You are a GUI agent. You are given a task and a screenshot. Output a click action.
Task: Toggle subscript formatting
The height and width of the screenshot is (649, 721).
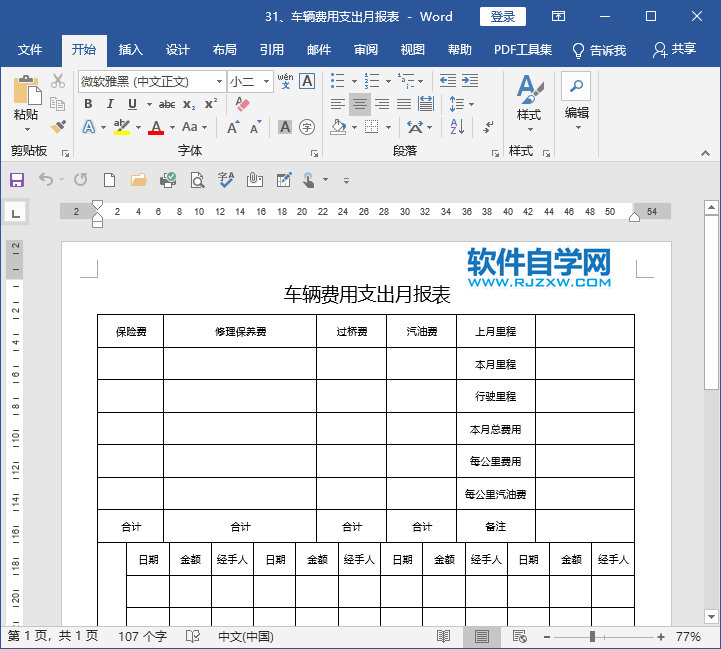tap(189, 104)
